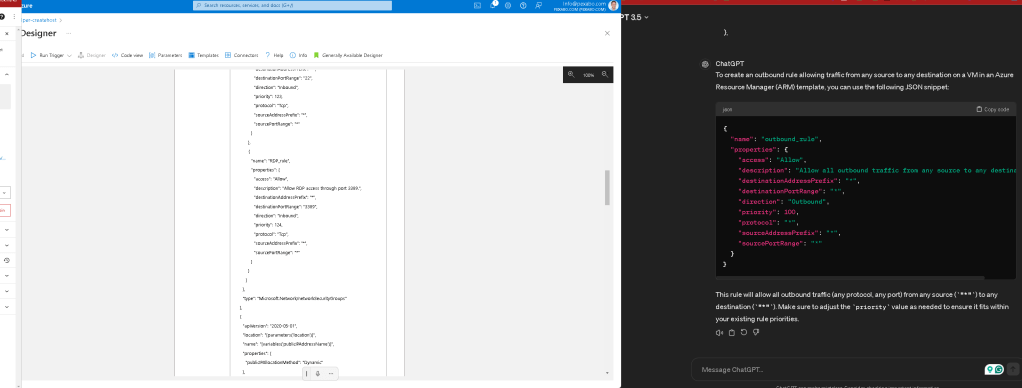Image resolution: width=1022 pixels, height=388 pixels.
Task: Click the Azure search resources box
Action: pos(293,5)
